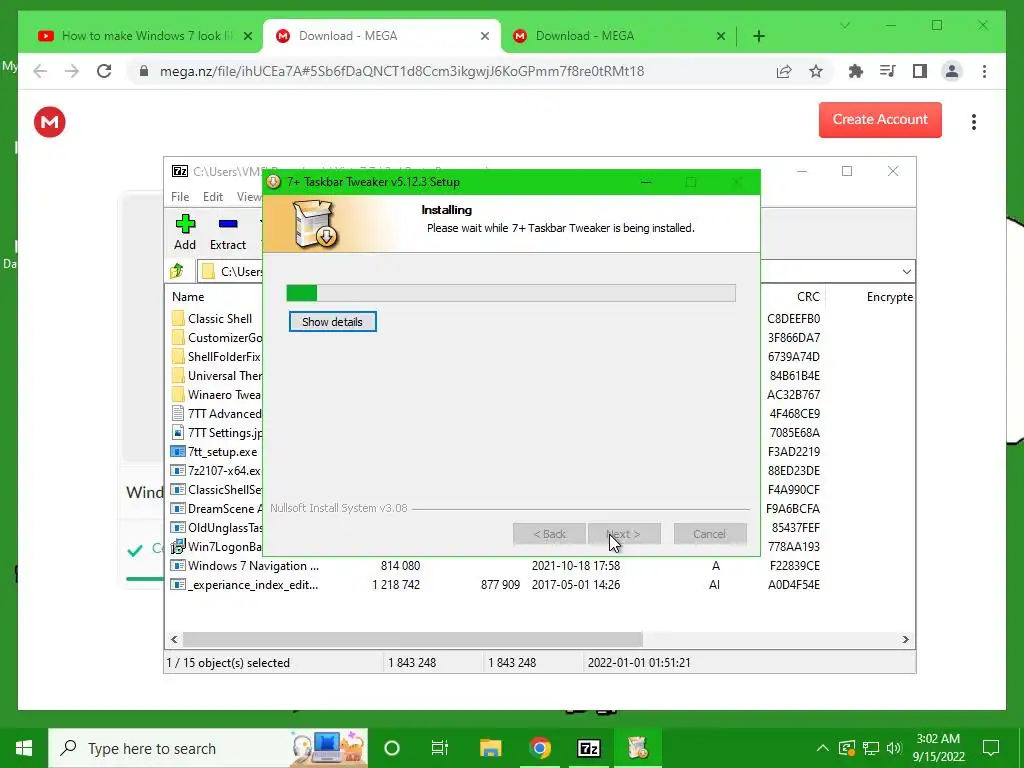Screen dimensions: 1024x768
Task: Select the 7TT Settings image file
Action: [216, 432]
